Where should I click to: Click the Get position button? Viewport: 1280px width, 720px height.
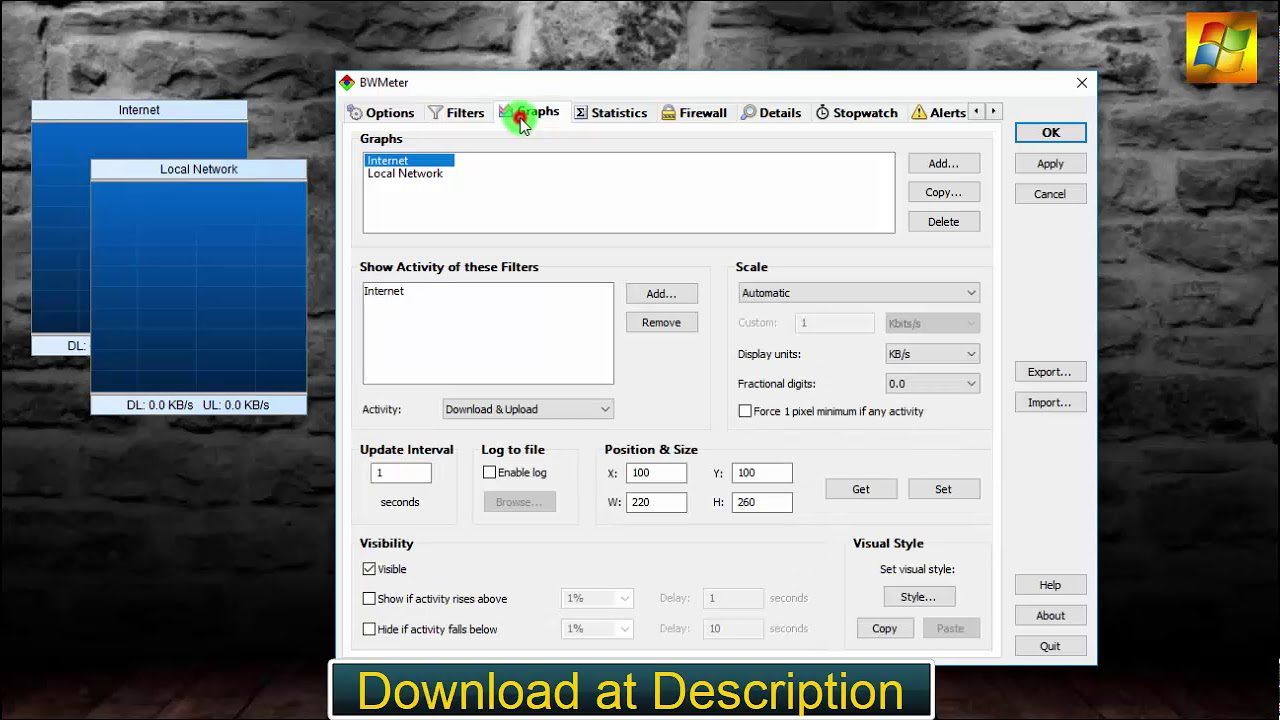coord(861,489)
